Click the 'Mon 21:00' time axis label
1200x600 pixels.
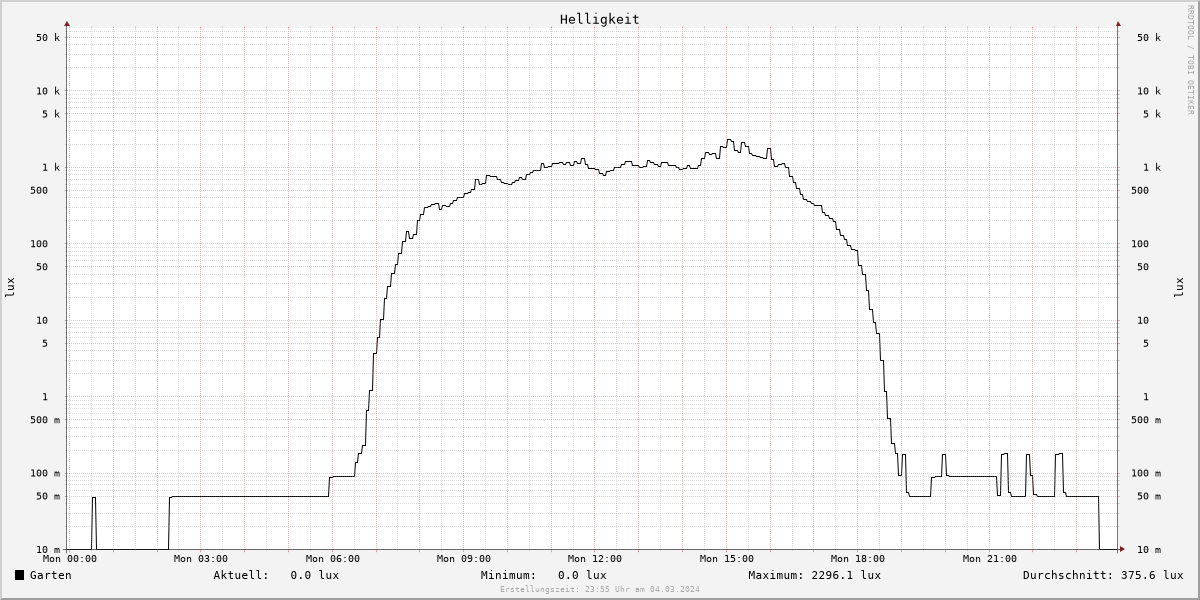click(x=990, y=559)
